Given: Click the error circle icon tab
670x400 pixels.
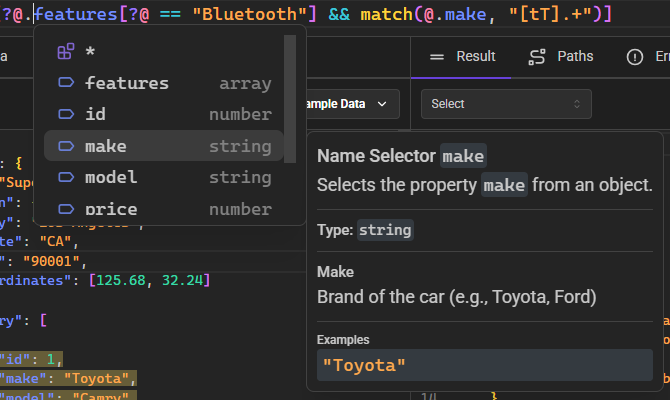Looking at the screenshot, I should [635, 57].
